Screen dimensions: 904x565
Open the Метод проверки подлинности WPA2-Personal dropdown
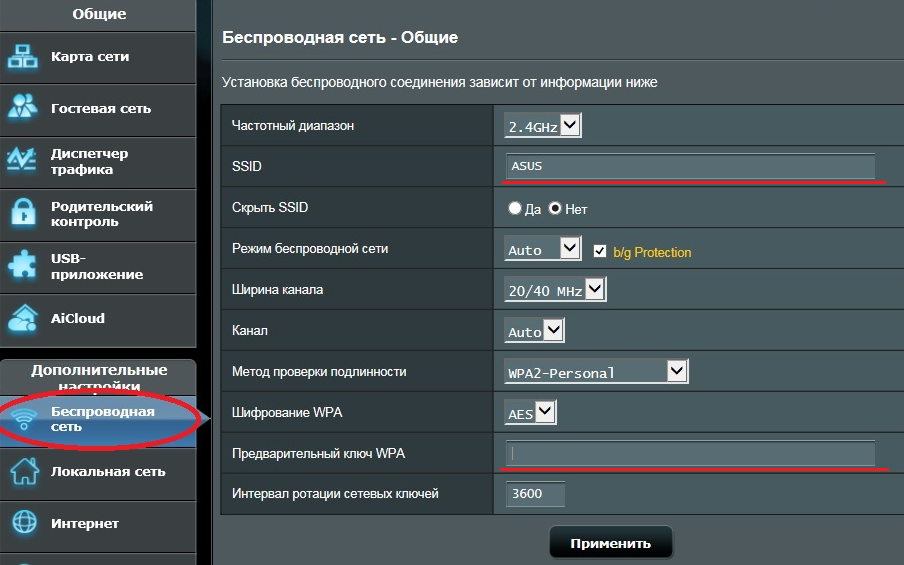pyautogui.click(x=596, y=371)
